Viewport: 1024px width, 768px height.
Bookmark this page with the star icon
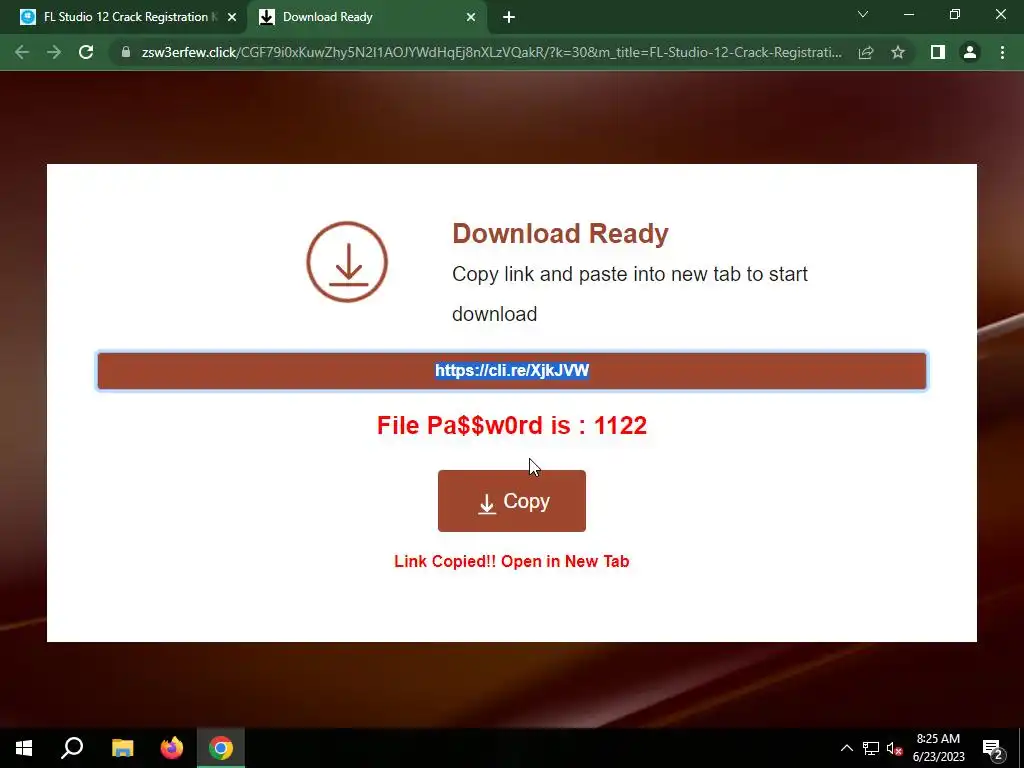(898, 52)
